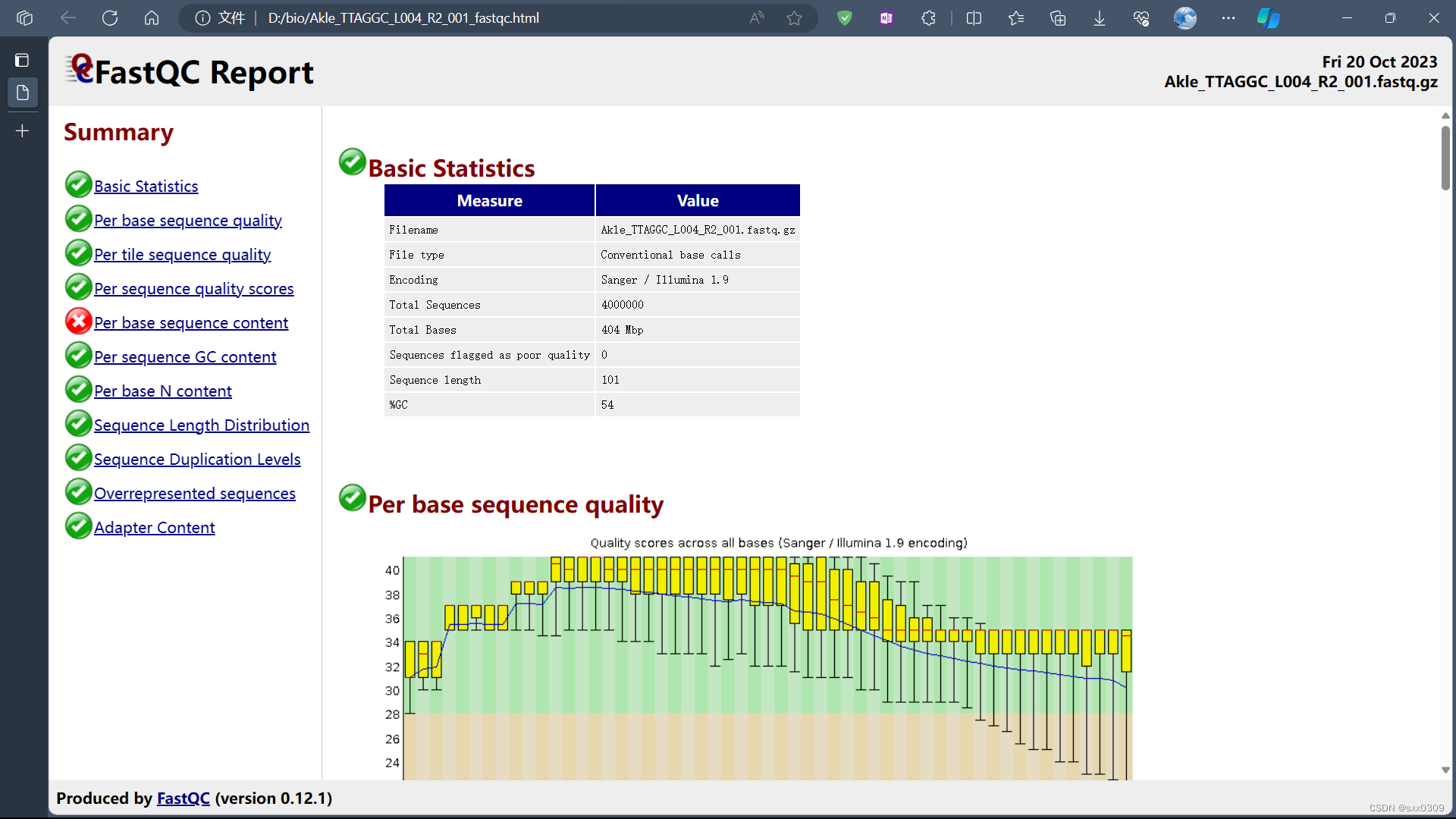Toggle split screen view icon

[974, 18]
